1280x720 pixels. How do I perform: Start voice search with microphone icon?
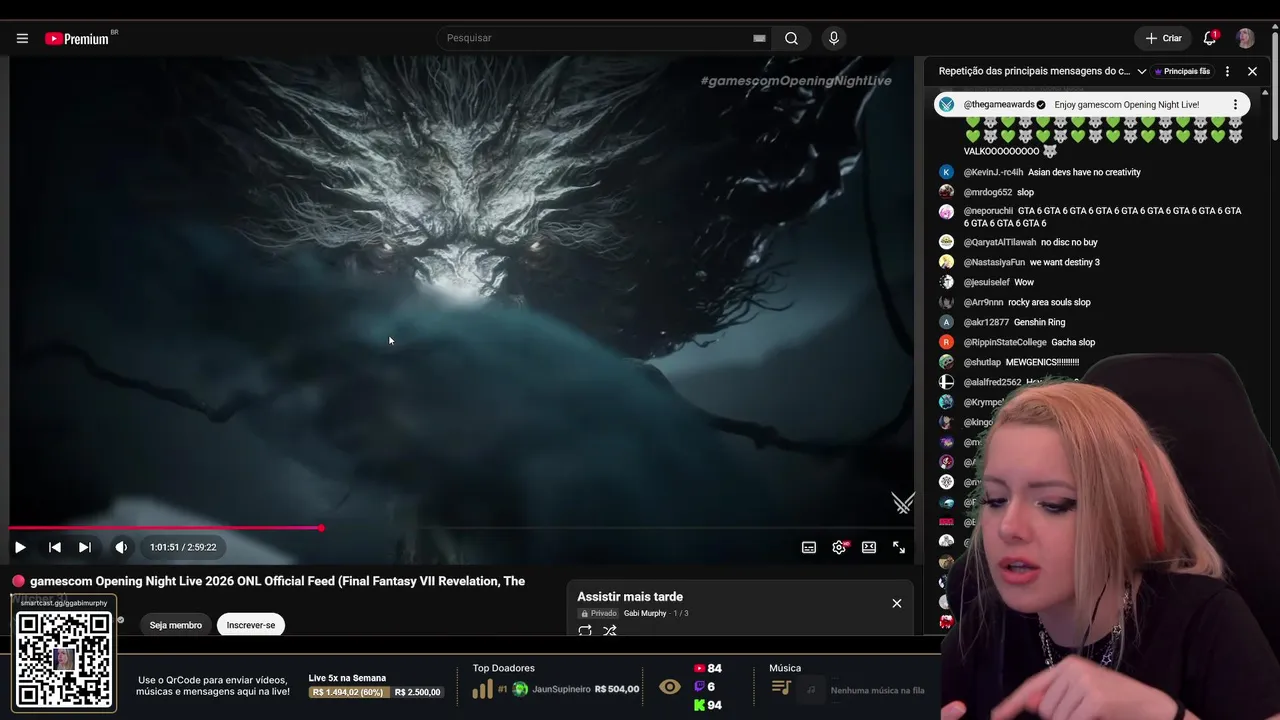click(834, 38)
